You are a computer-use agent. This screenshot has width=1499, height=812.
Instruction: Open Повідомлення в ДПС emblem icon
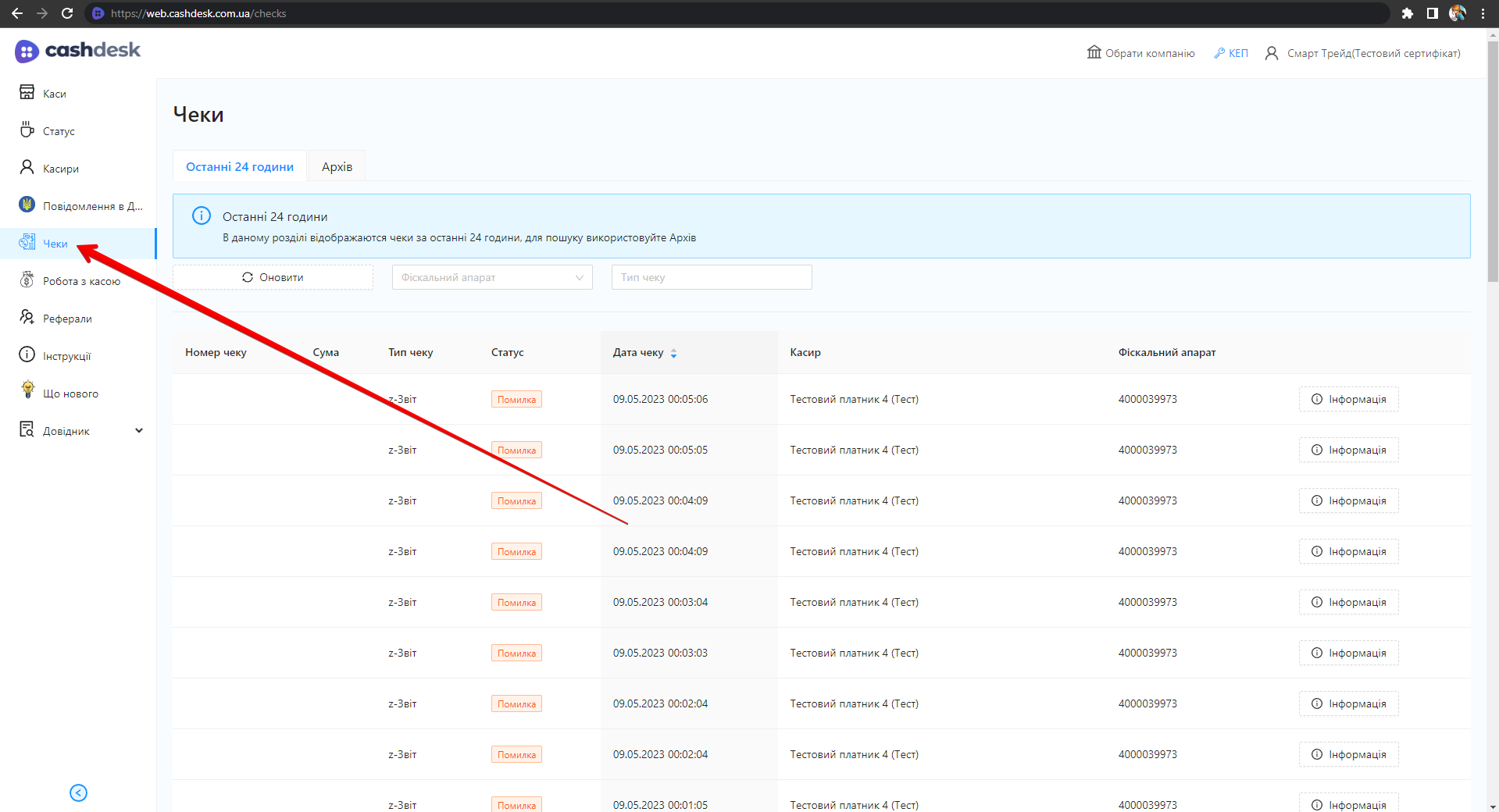(27, 205)
